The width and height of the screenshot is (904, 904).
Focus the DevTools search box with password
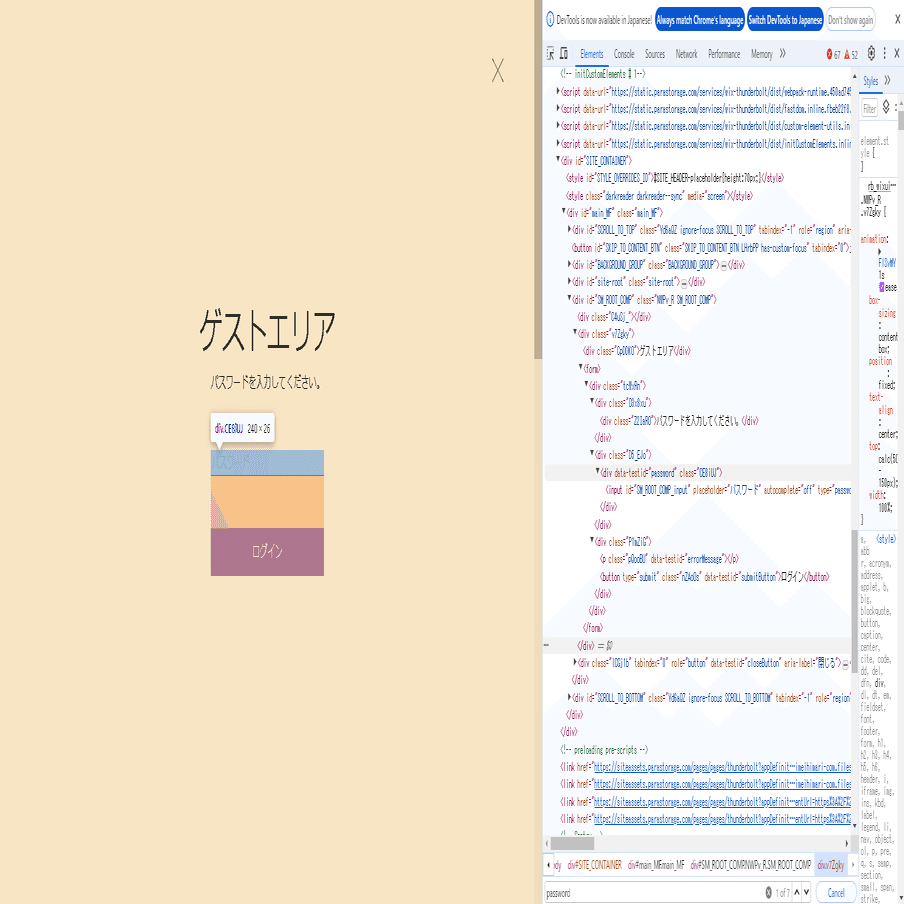[654, 892]
